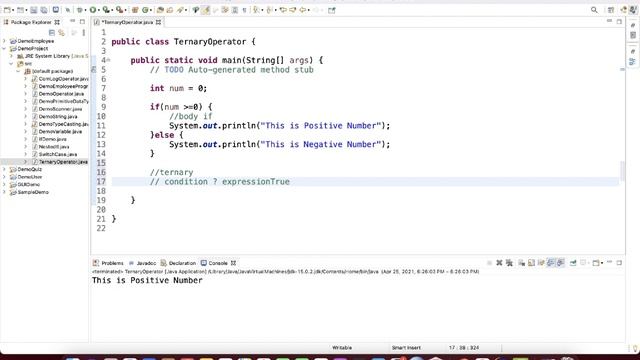Click Collapse All in Package Explorer
Screen dimensions: 640x360
pyautogui.click(x=51, y=33)
